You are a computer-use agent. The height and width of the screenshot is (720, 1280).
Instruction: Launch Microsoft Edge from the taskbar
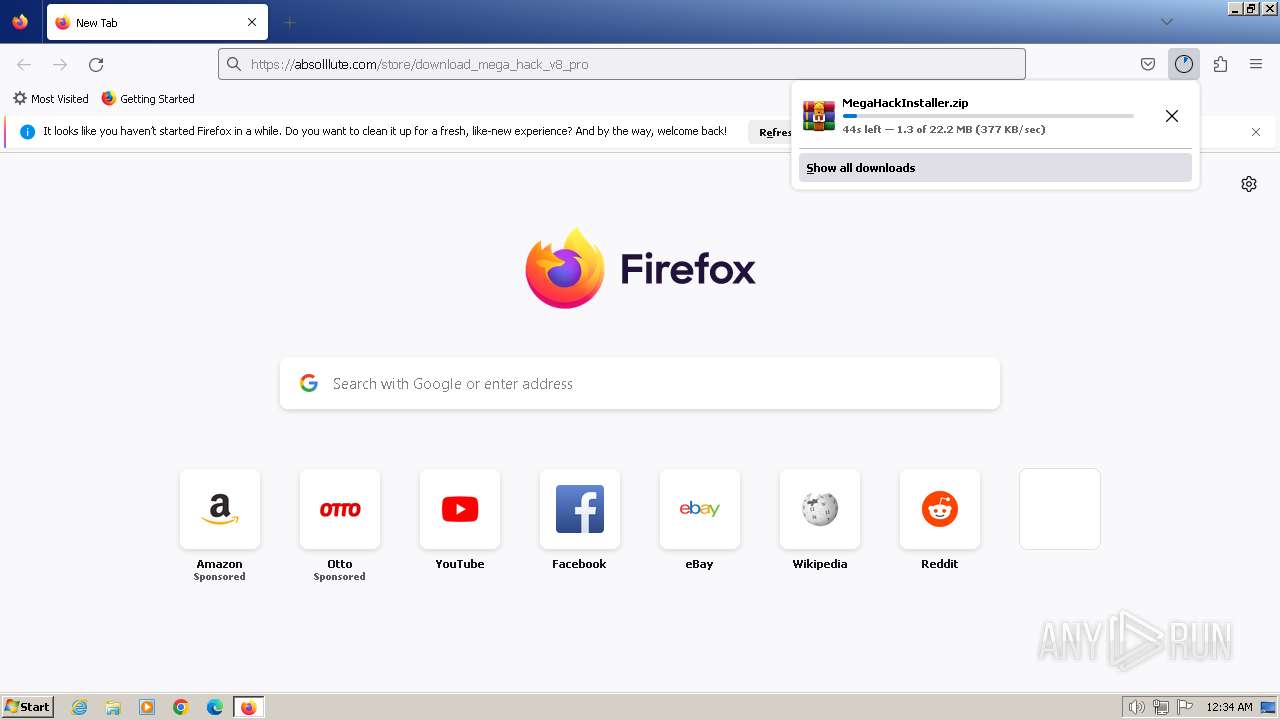215,707
